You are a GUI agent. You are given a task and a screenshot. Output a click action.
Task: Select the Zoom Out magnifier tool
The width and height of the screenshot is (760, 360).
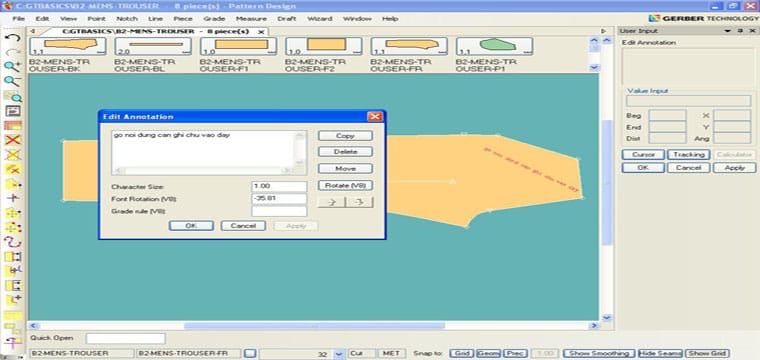pyautogui.click(x=12, y=81)
